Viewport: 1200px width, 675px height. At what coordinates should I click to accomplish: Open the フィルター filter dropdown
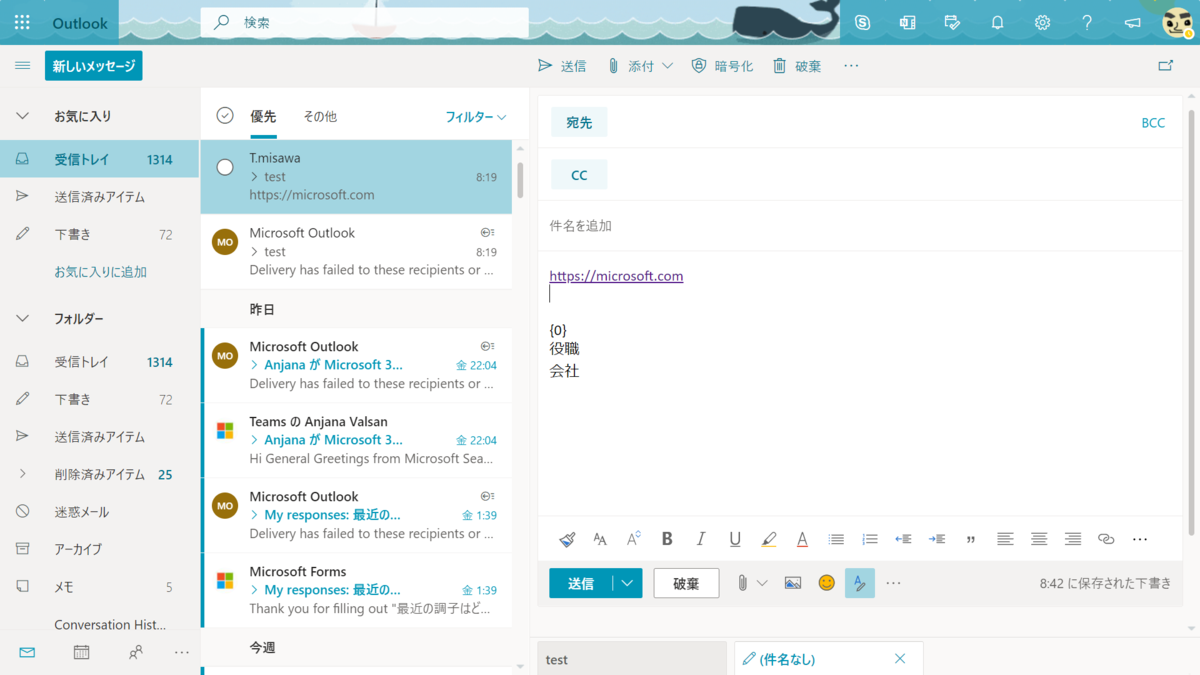pos(476,117)
